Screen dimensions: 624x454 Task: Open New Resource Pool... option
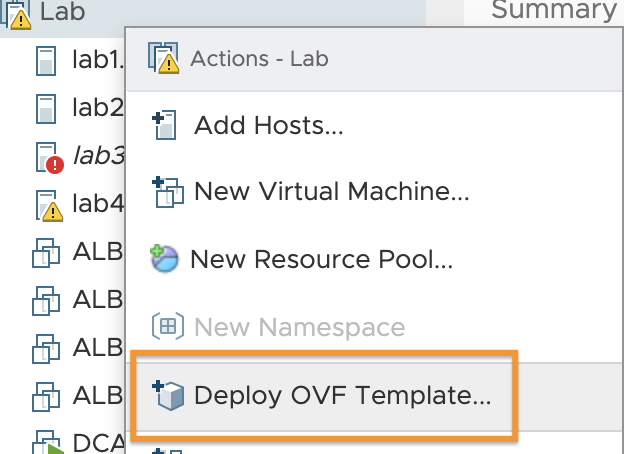coord(322,259)
